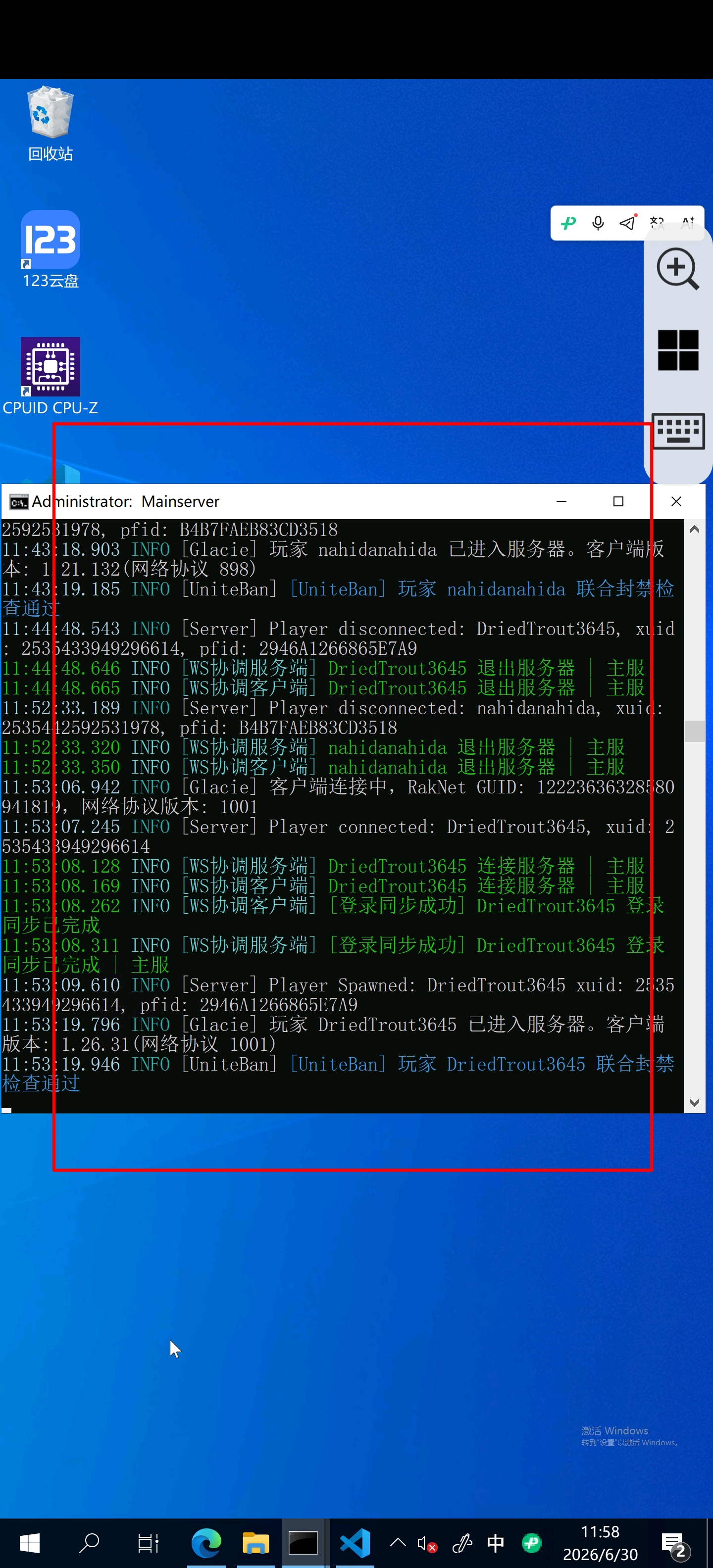Click the green logo in the floating toolbar

pos(568,223)
